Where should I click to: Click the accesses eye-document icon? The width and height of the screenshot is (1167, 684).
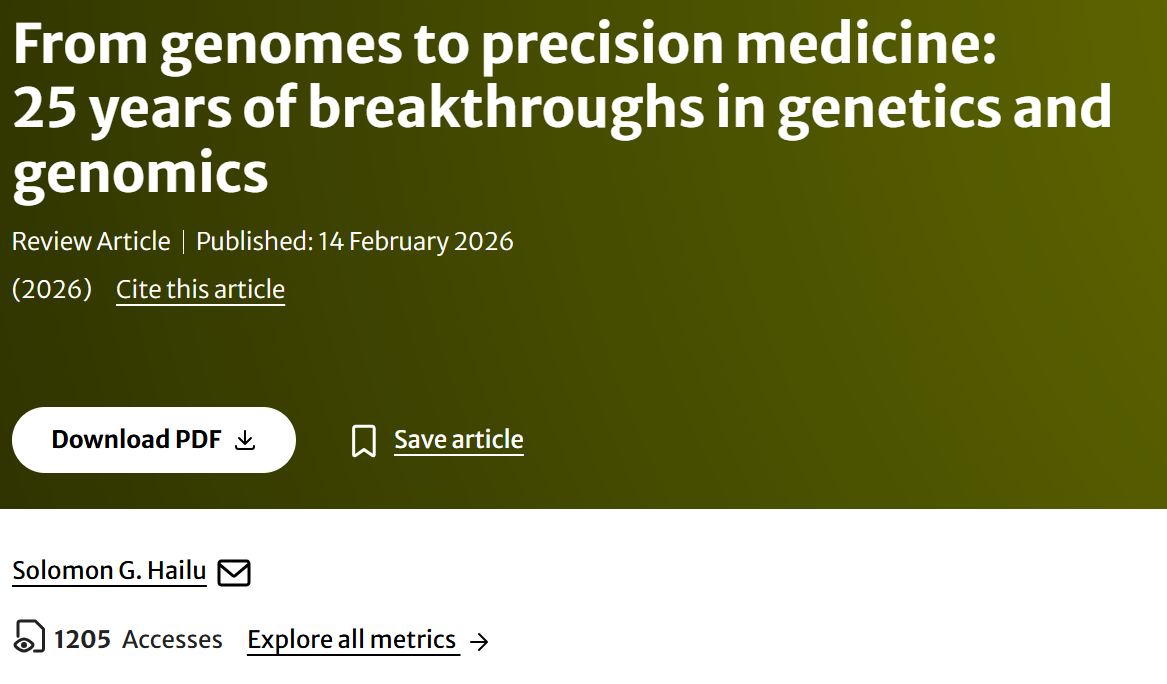(30, 637)
